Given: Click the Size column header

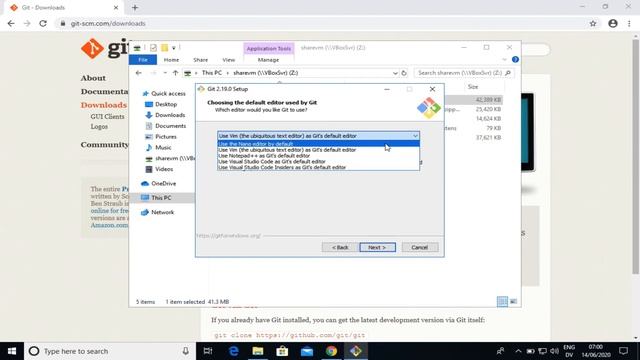Looking at the screenshot, I should point(473,87).
